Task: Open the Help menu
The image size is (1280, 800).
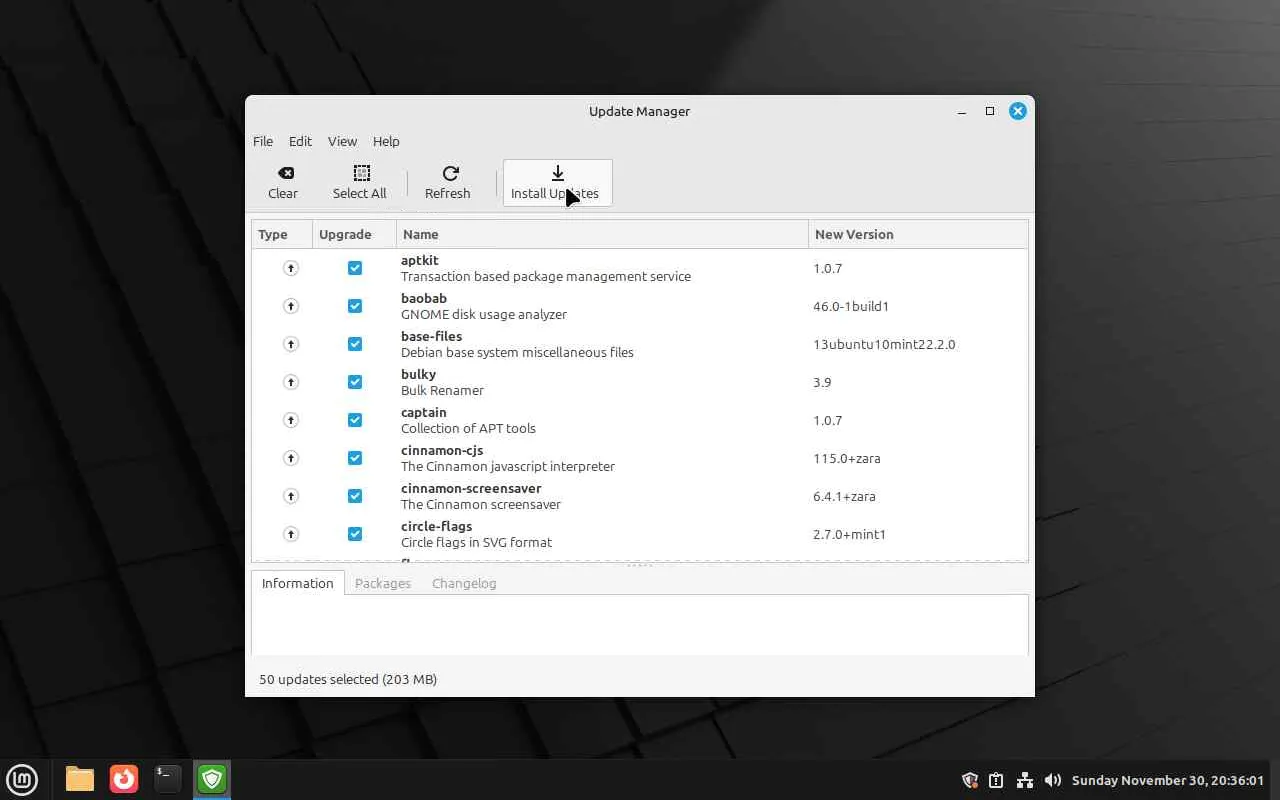Action: [x=386, y=141]
